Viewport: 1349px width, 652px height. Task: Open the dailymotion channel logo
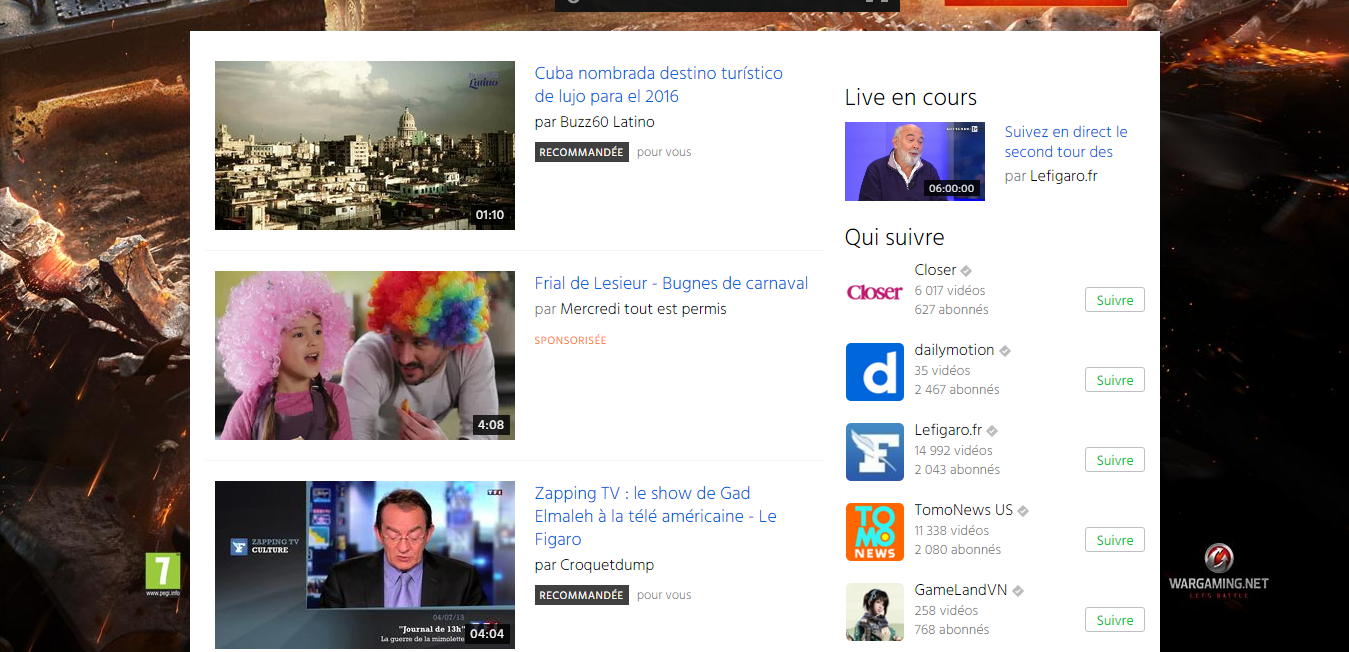click(x=875, y=372)
